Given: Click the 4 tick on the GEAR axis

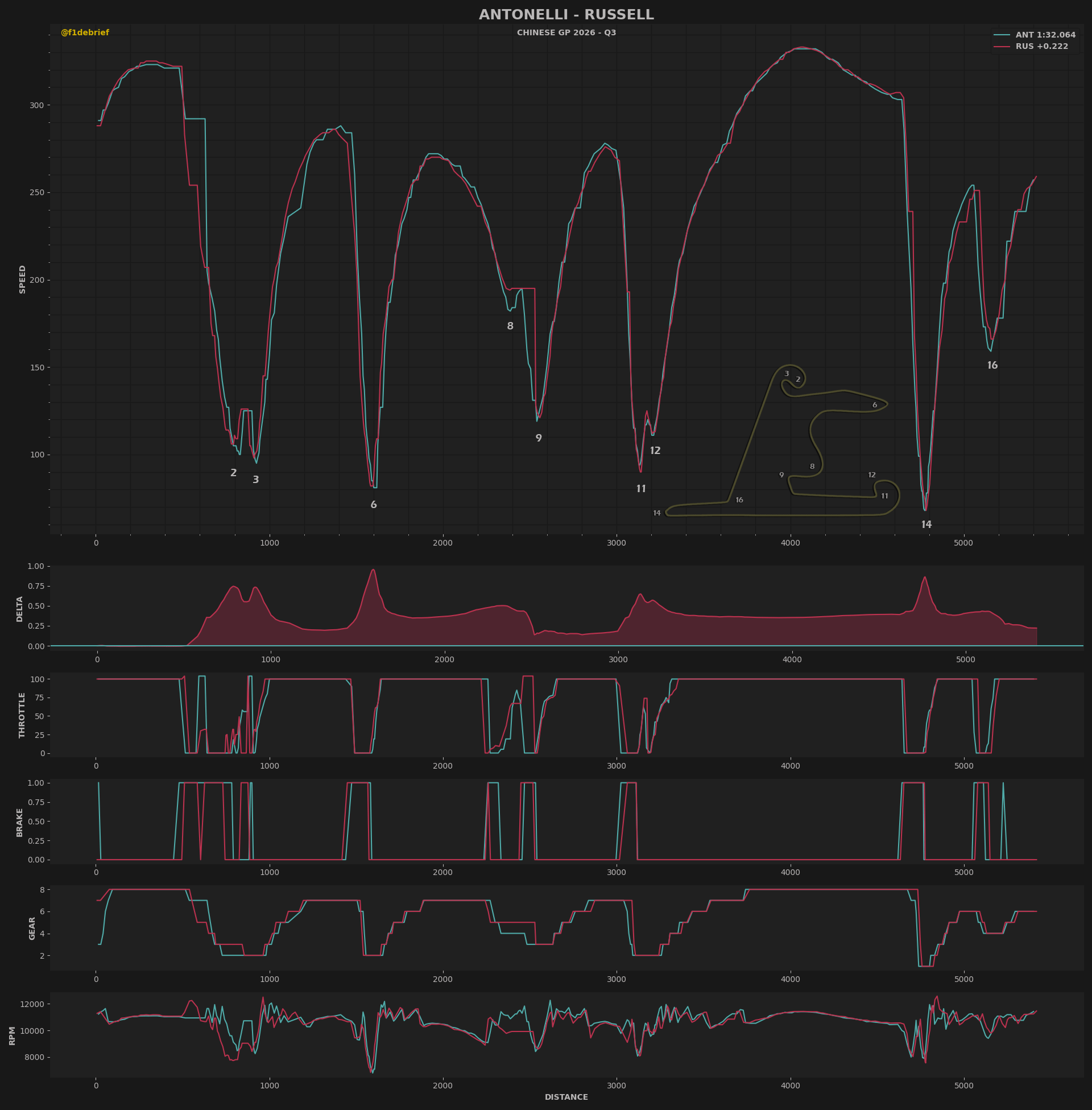Looking at the screenshot, I should click(x=42, y=934).
